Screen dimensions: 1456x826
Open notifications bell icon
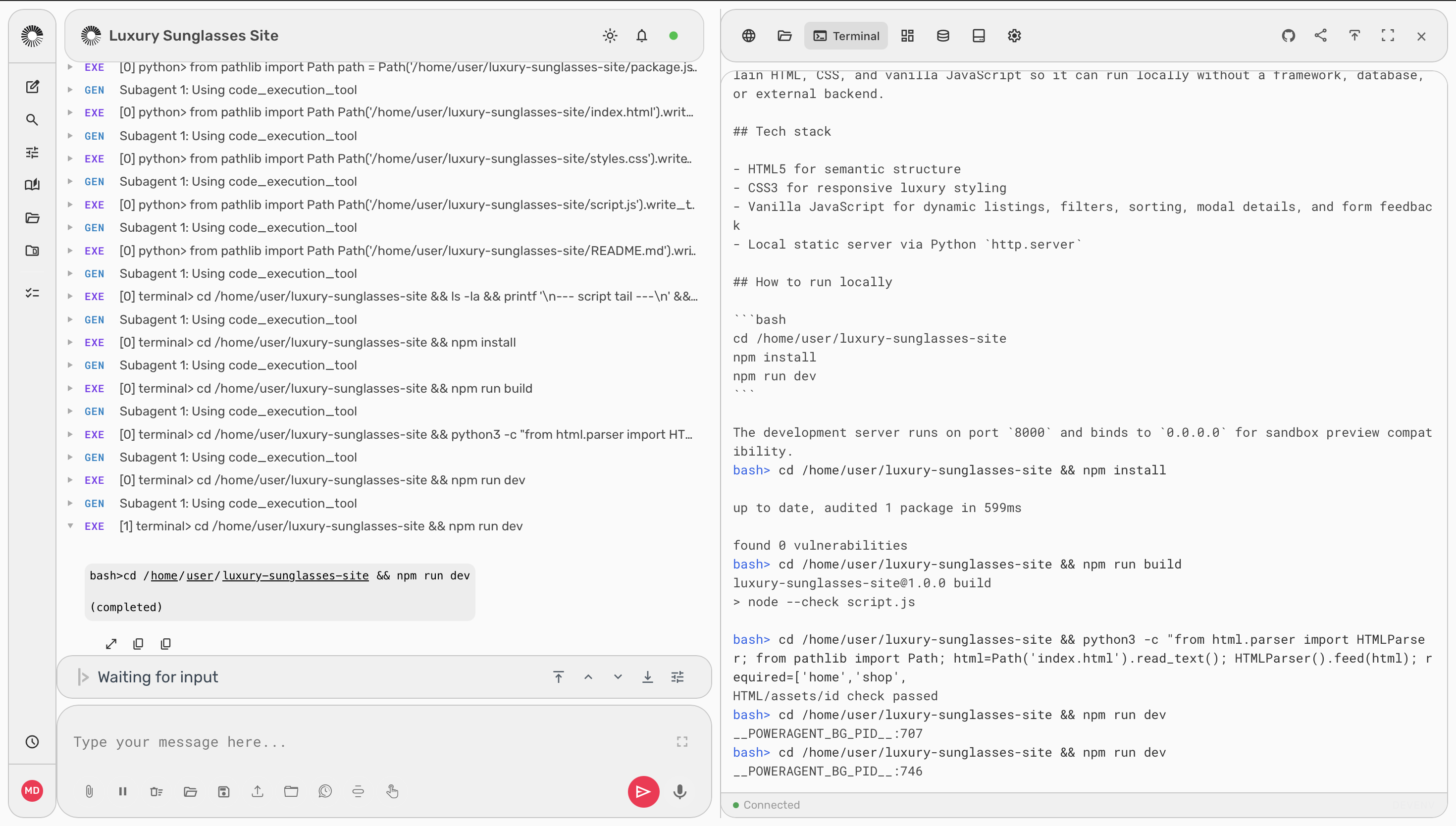[x=641, y=36]
